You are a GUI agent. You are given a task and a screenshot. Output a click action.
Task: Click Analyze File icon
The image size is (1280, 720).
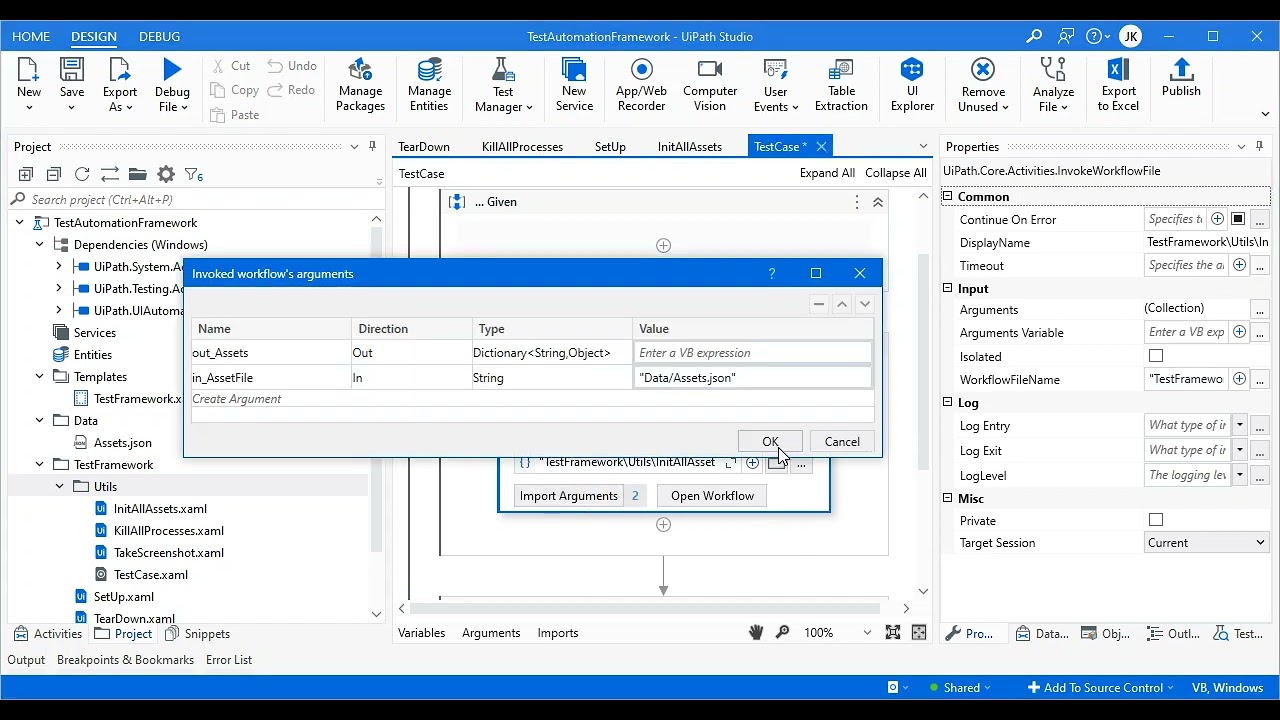[x=1053, y=71]
